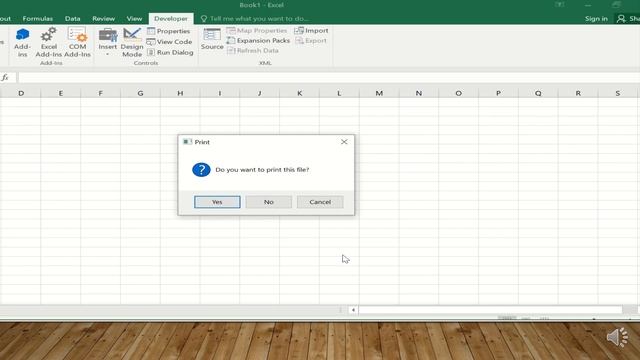Click Yes in the Print dialog
This screenshot has height=360, width=640.
tap(217, 202)
